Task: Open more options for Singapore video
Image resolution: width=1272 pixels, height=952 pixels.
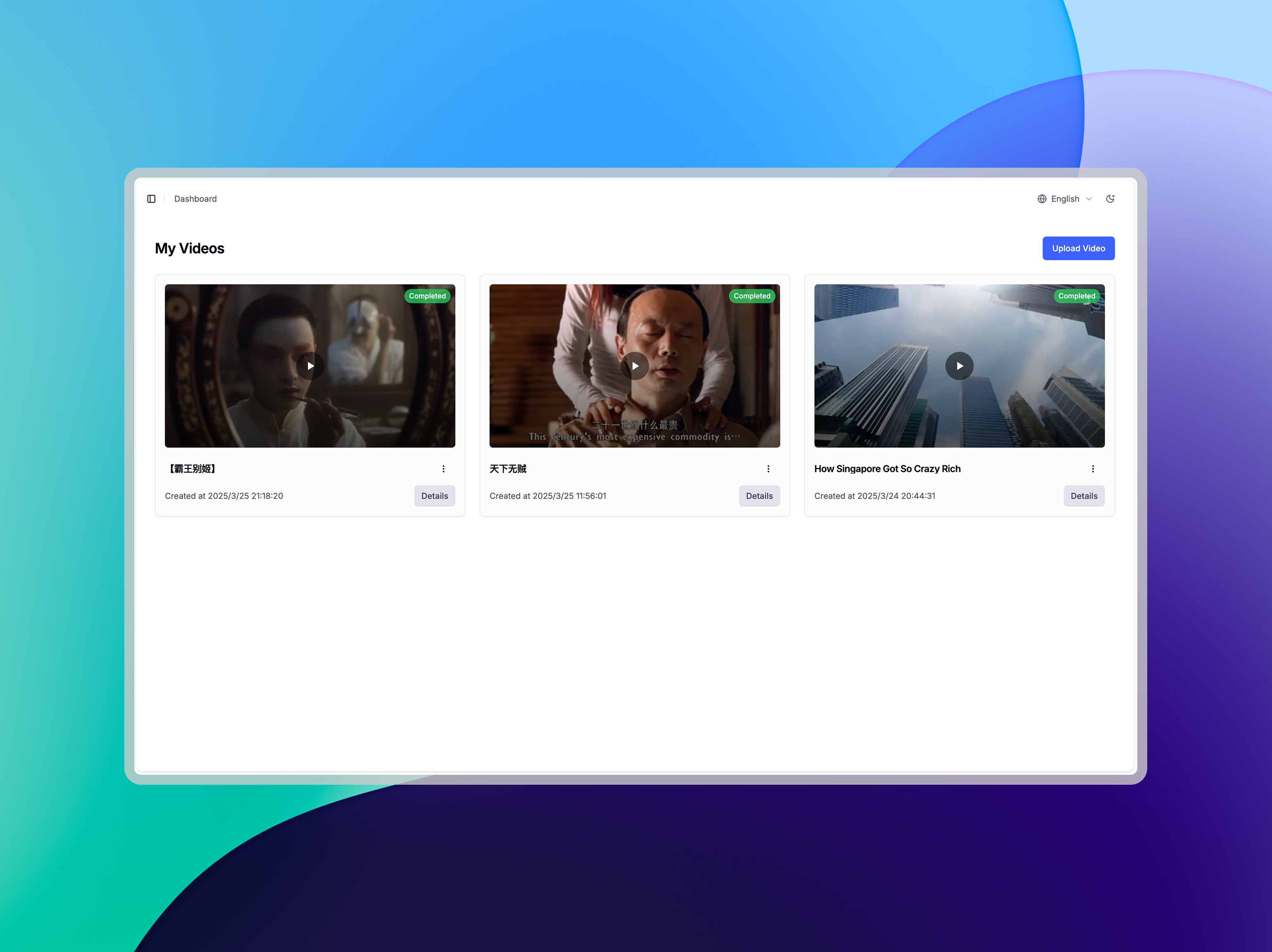Action: tap(1093, 469)
